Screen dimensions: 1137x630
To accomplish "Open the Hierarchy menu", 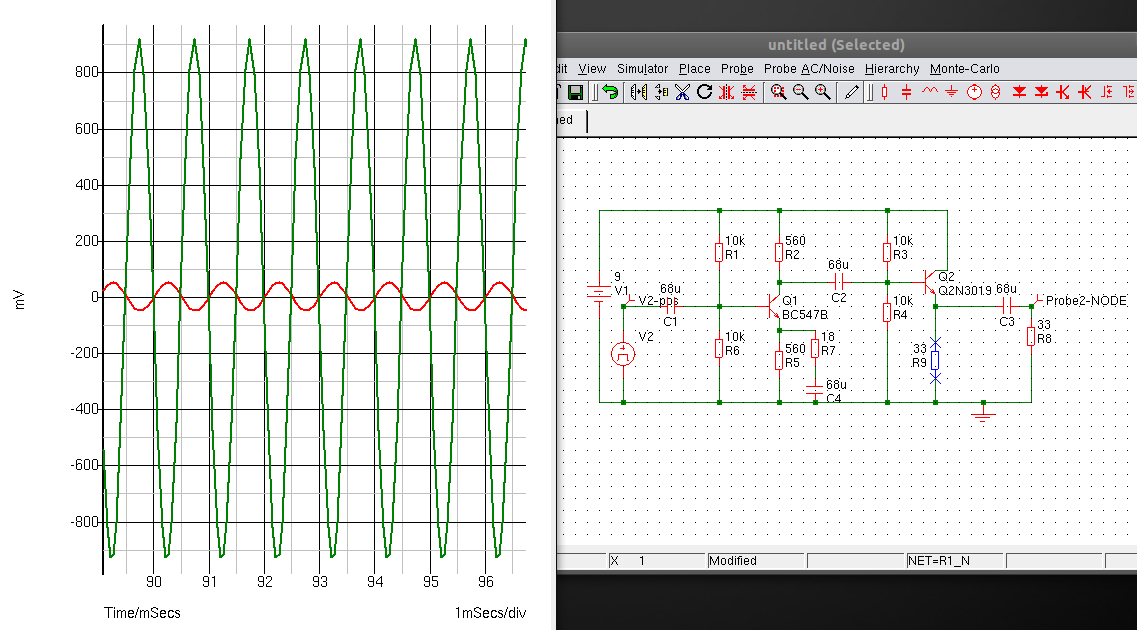I will 892,69.
